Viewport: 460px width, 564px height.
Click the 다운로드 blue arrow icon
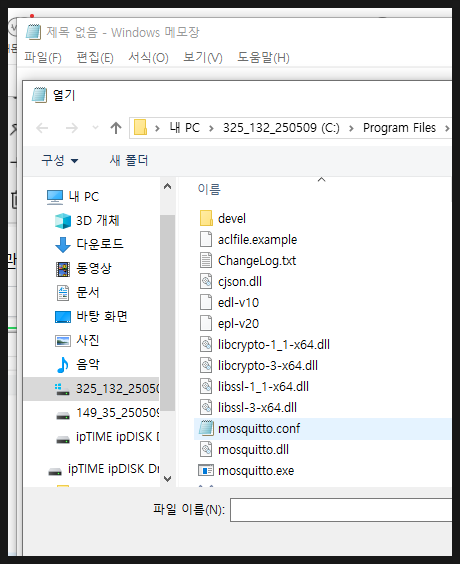[63, 245]
